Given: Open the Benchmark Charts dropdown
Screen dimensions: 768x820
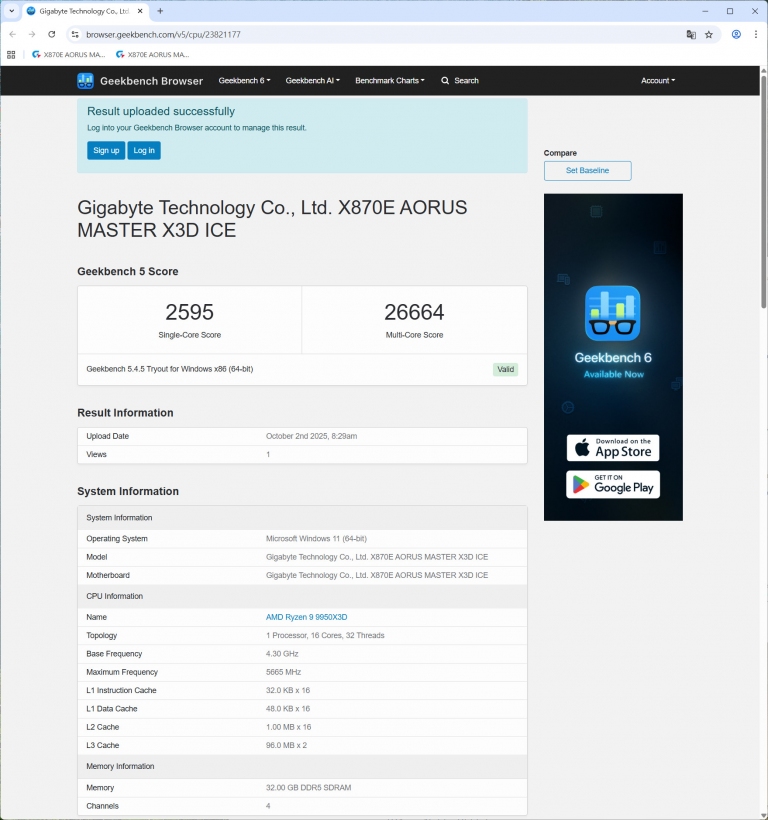Looking at the screenshot, I should pos(389,81).
